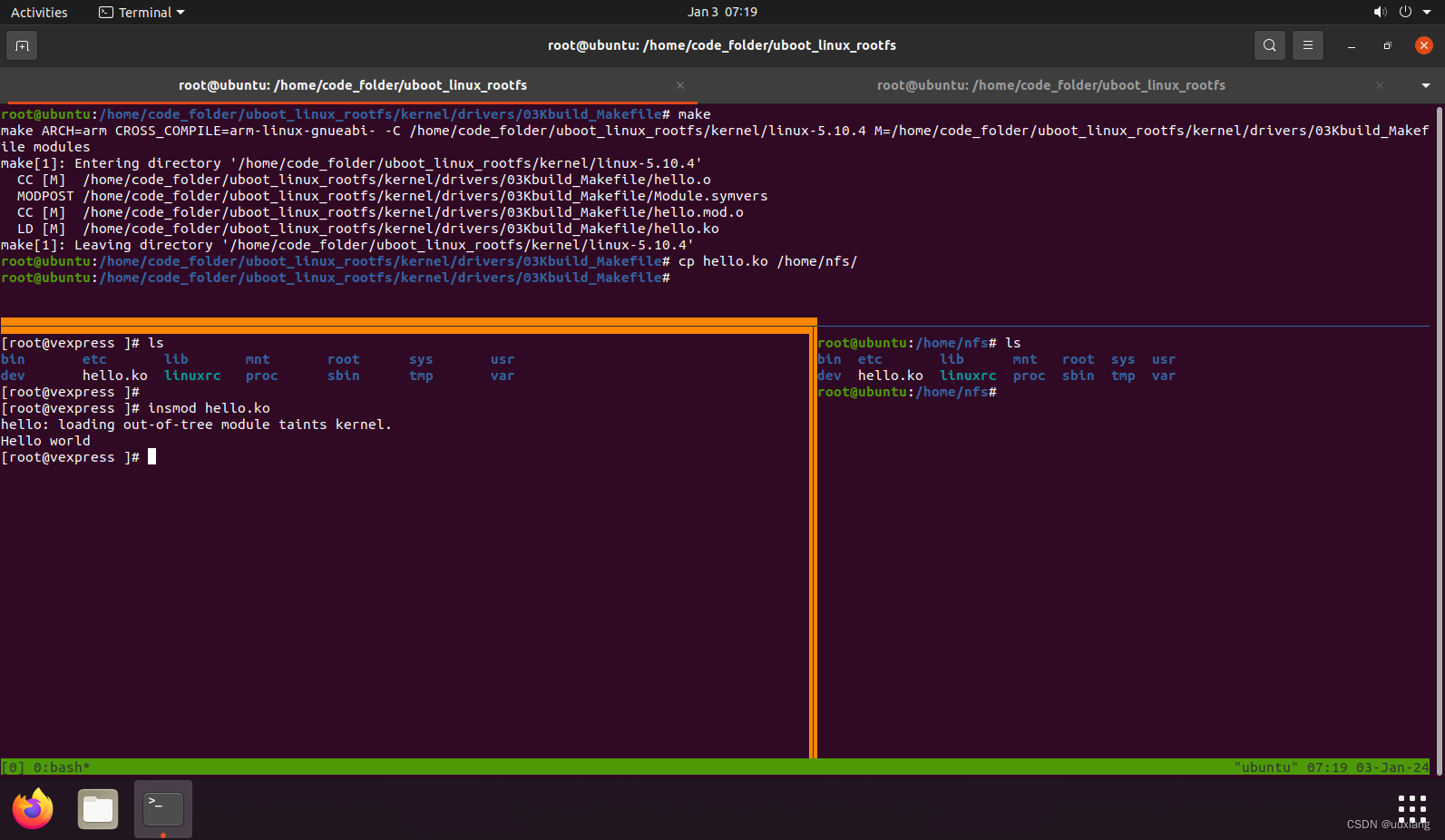Click the vexpress prompt with cursor

(78, 457)
